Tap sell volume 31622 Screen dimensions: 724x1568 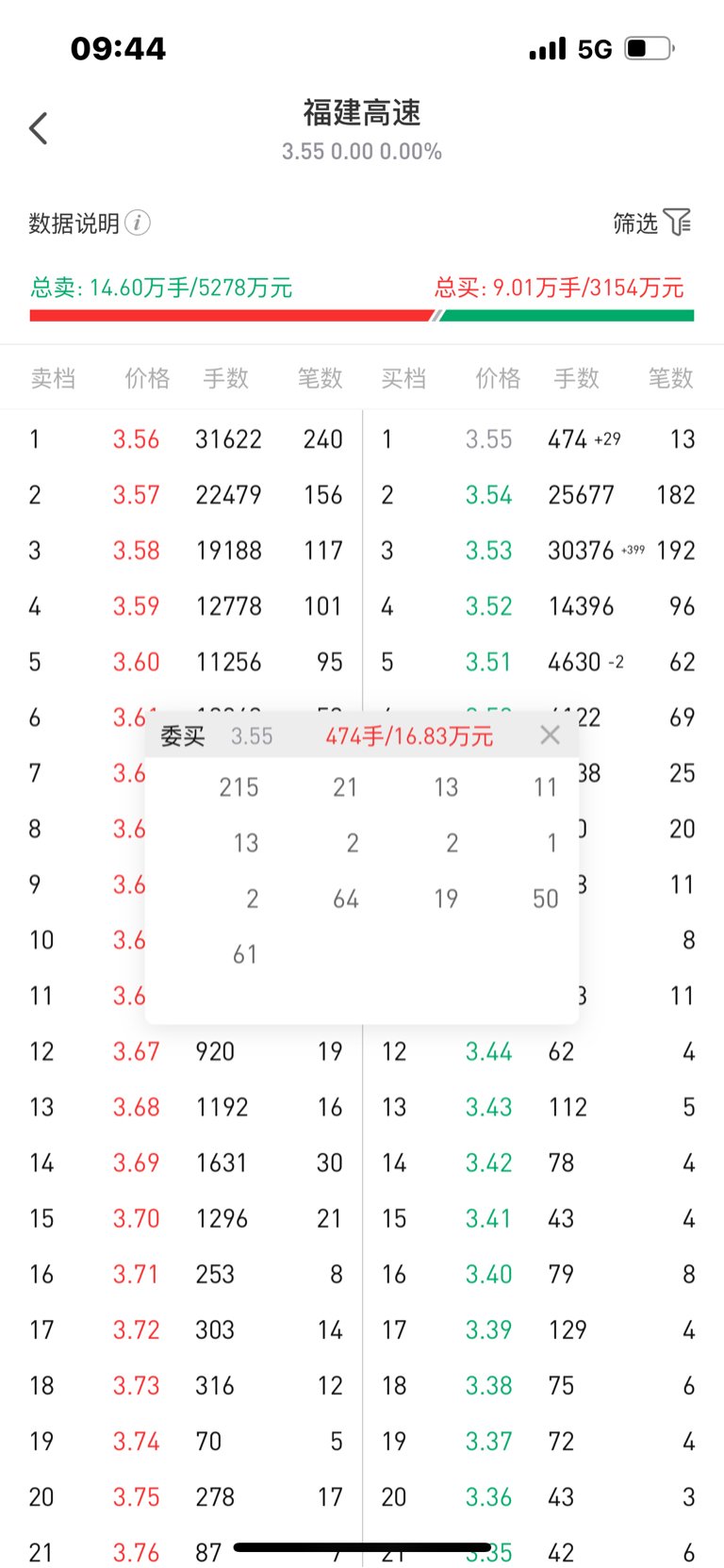pos(229,439)
